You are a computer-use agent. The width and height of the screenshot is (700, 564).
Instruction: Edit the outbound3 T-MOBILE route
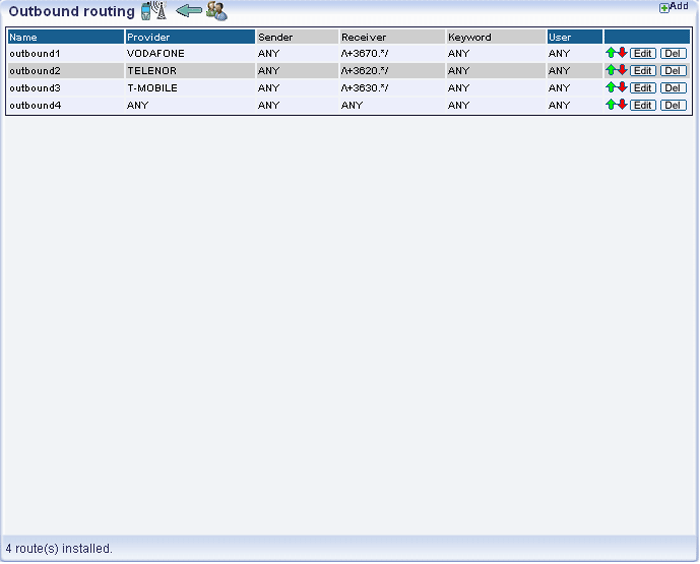tap(642, 88)
